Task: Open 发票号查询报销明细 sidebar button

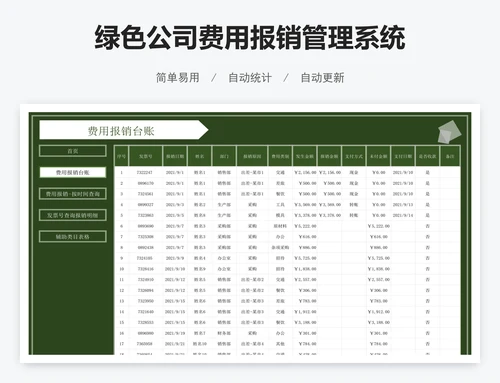Action: pos(73,215)
